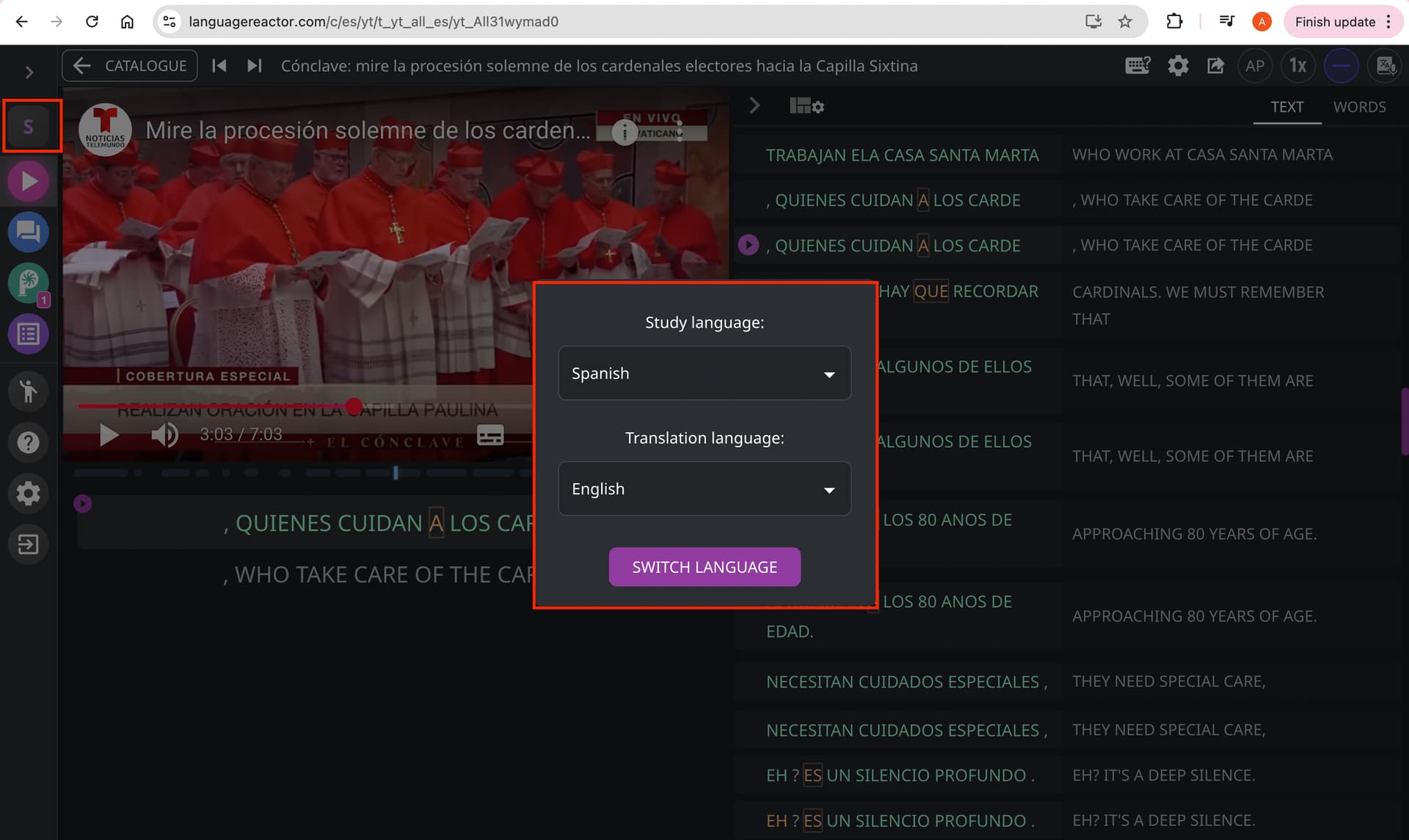Go back to CATALOGUE
Screen dimensions: 1409x840
pyautogui.click(x=130, y=66)
